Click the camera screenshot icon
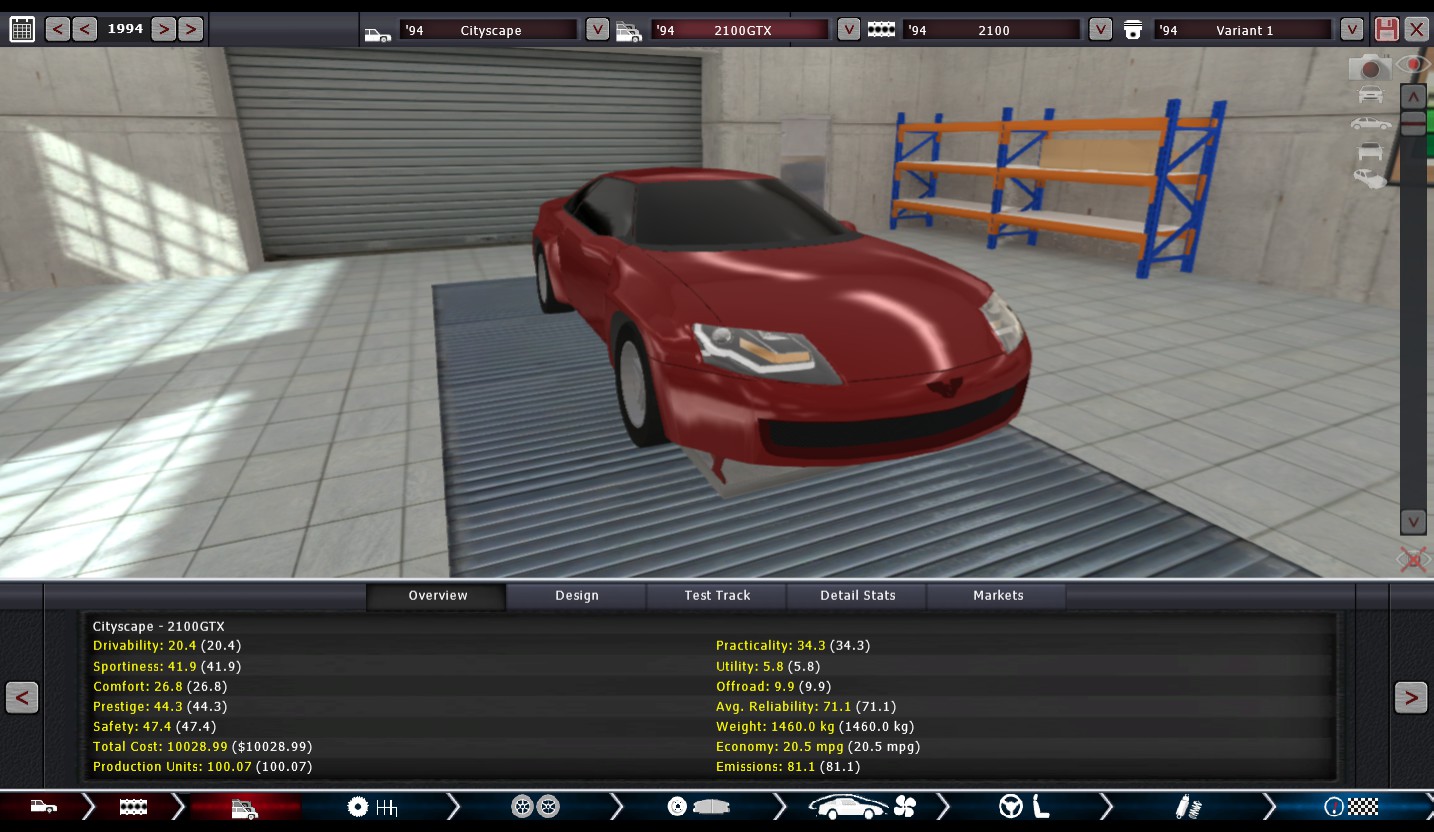 point(1369,67)
